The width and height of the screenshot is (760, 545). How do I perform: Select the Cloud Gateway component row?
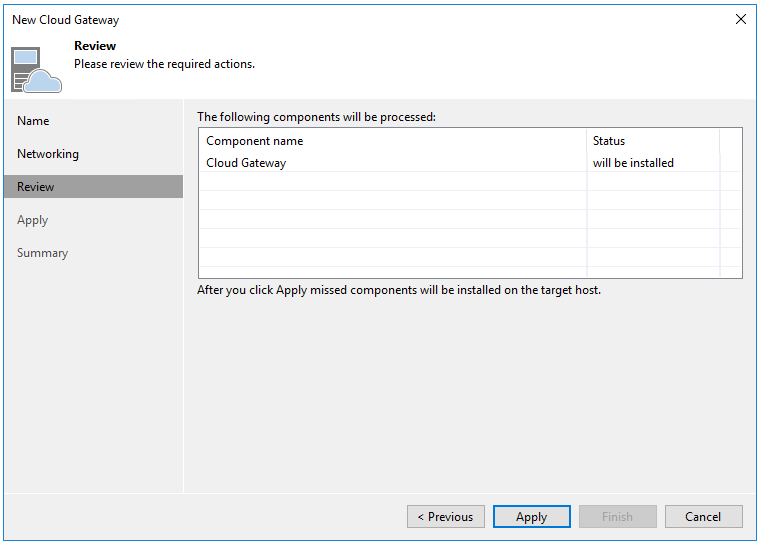(246, 162)
